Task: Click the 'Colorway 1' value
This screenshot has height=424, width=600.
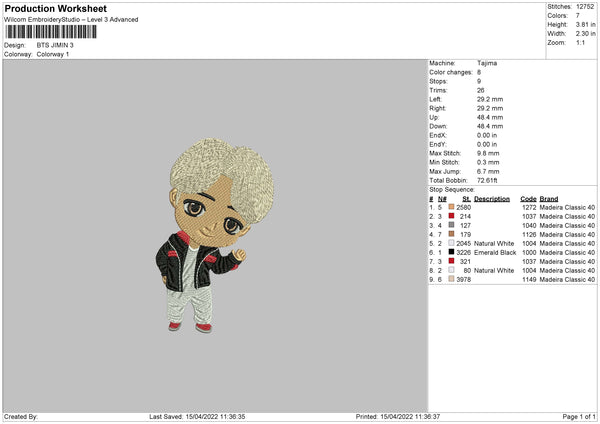Action: [x=53, y=54]
